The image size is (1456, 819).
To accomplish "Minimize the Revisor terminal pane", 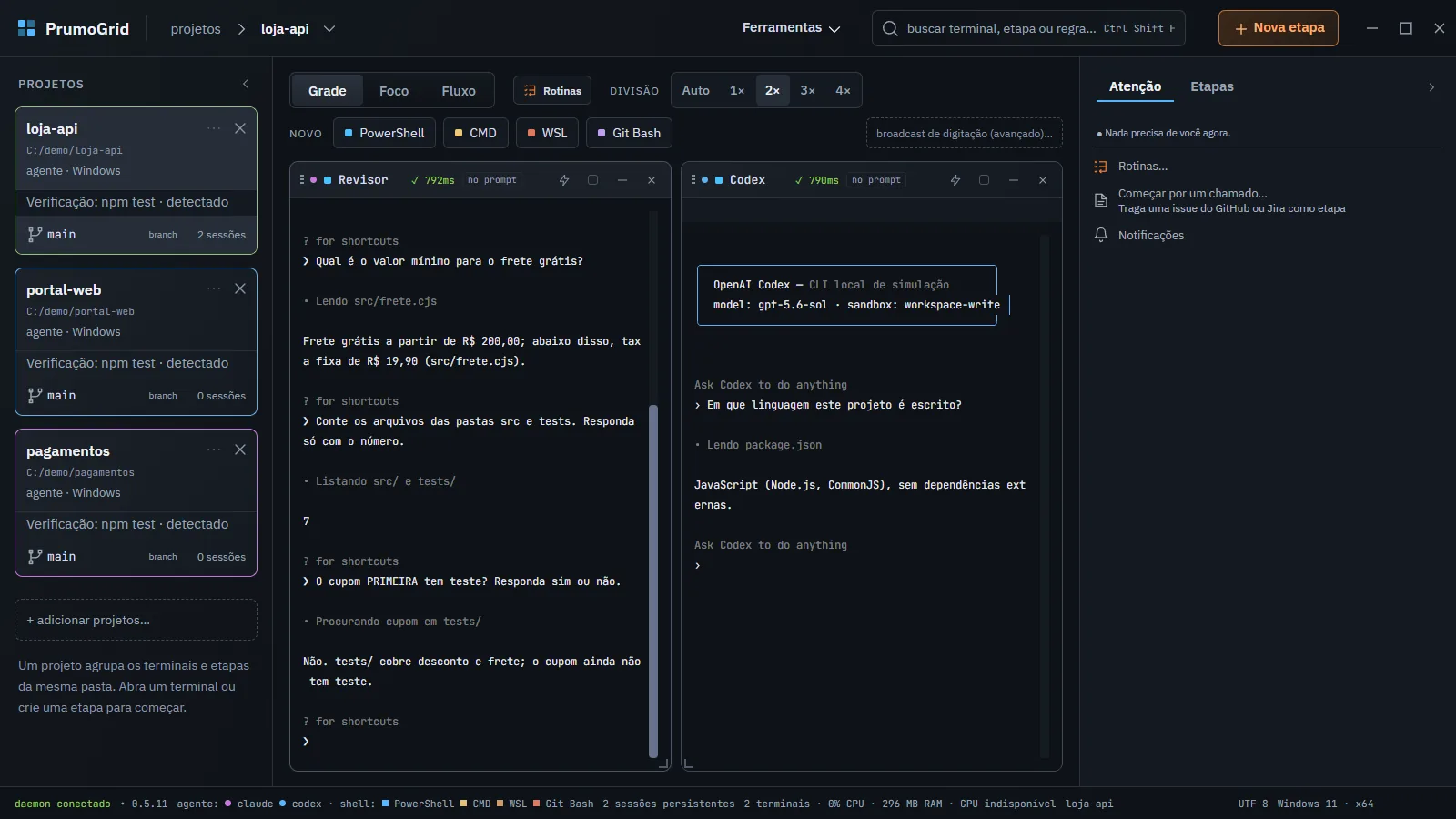I will (622, 180).
